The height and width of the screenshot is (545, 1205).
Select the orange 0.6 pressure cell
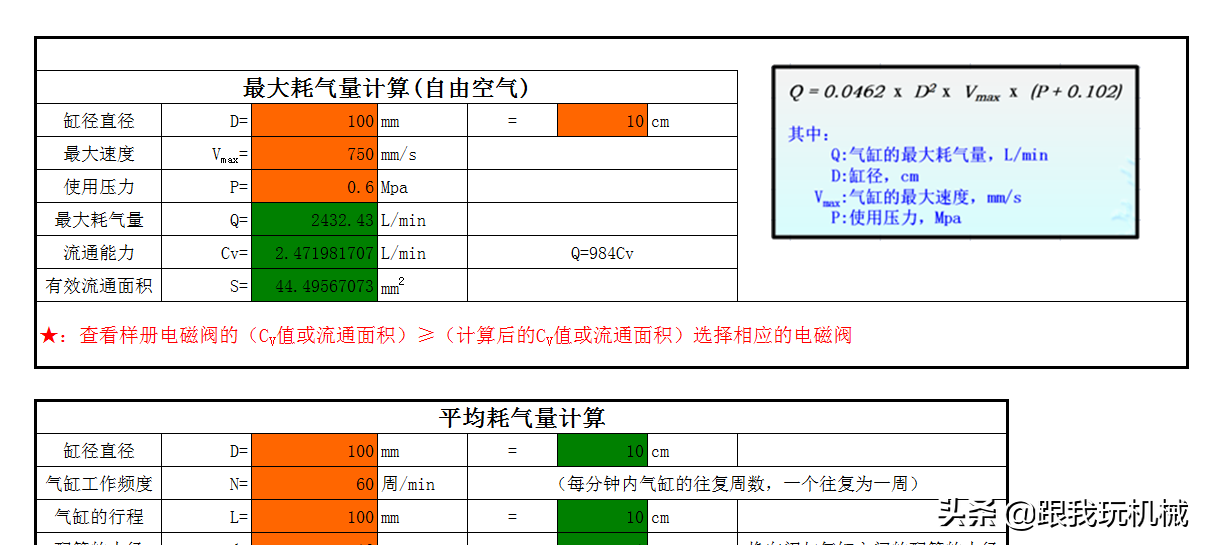(x=314, y=187)
